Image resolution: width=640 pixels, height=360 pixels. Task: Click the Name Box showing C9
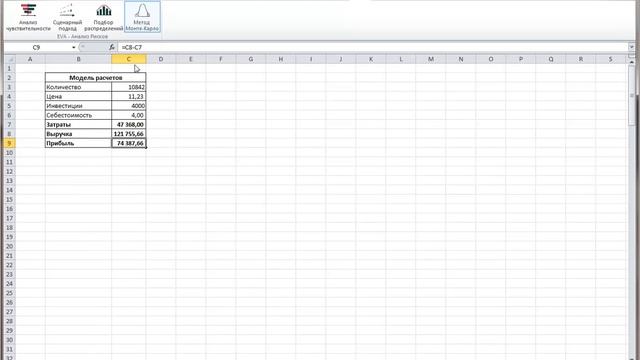pyautogui.click(x=37, y=47)
